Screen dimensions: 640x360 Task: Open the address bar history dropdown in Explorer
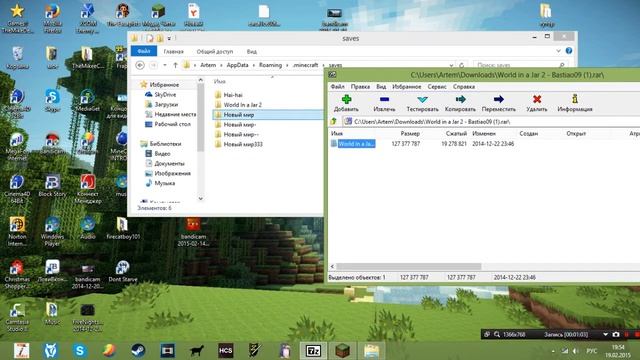[451, 65]
